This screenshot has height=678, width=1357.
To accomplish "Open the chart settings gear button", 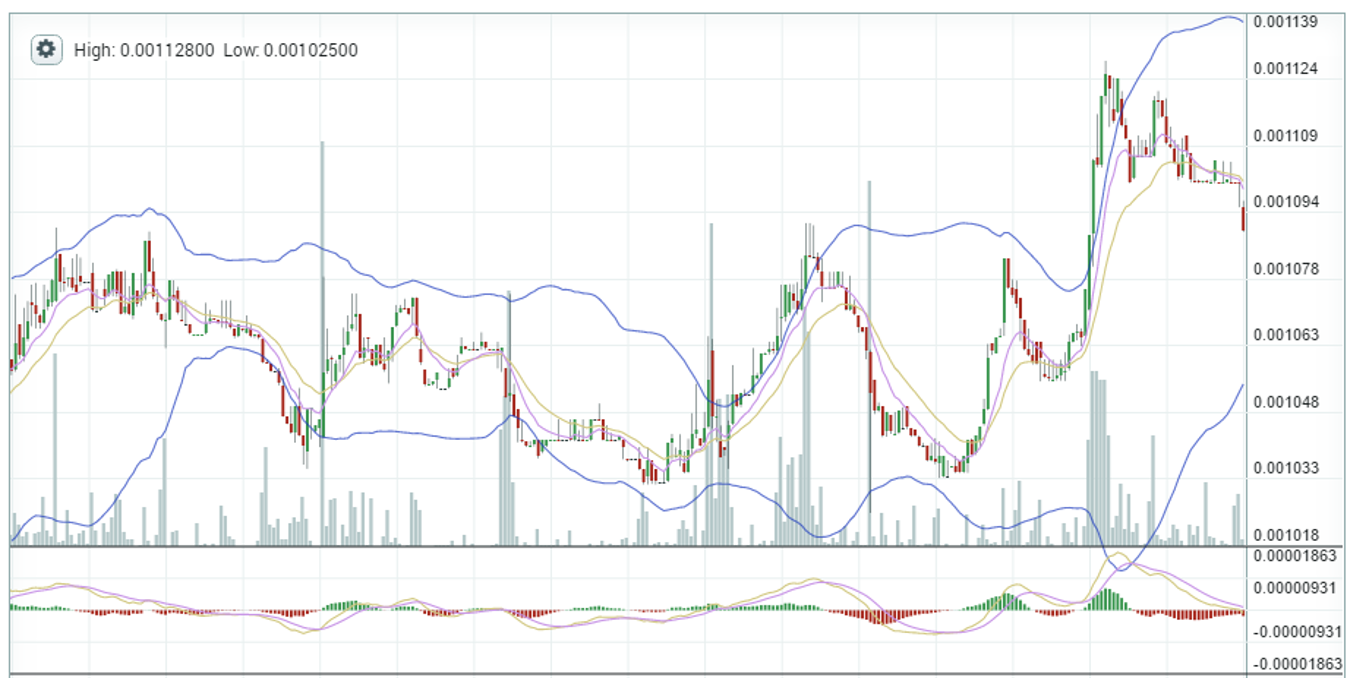I will pyautogui.click(x=47, y=49).
